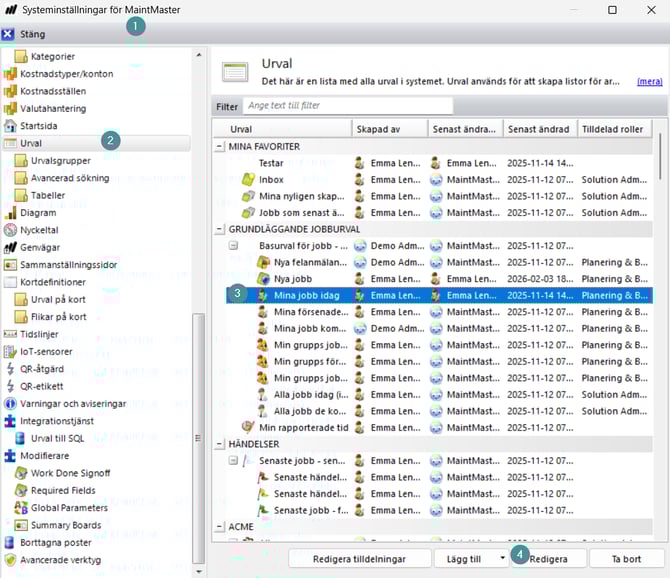
Task: Click the IoT-sensorer icon in sidebar
Action: [x=11, y=352]
